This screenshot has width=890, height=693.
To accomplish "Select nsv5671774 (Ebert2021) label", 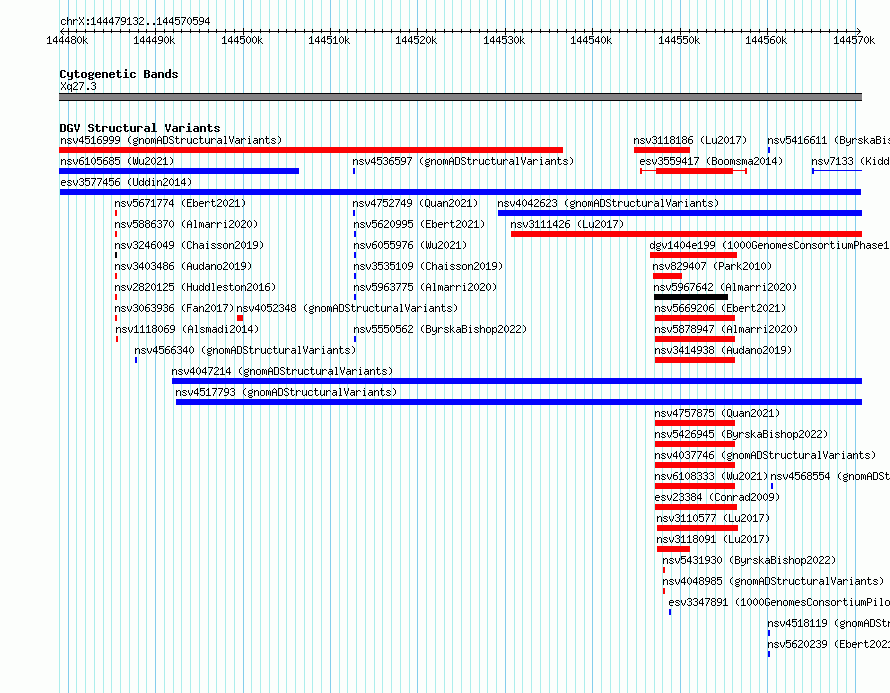I will click(180, 203).
